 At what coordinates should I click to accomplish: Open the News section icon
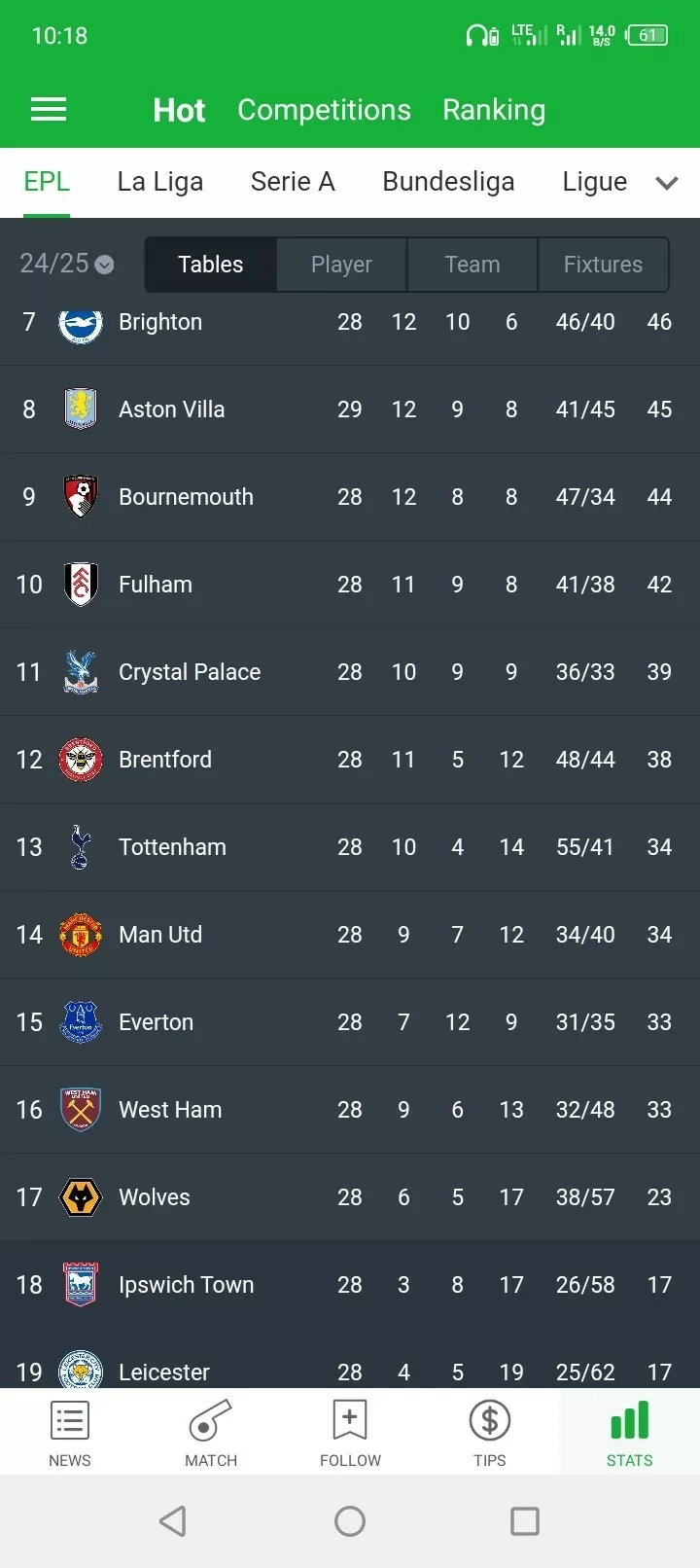tap(70, 1421)
